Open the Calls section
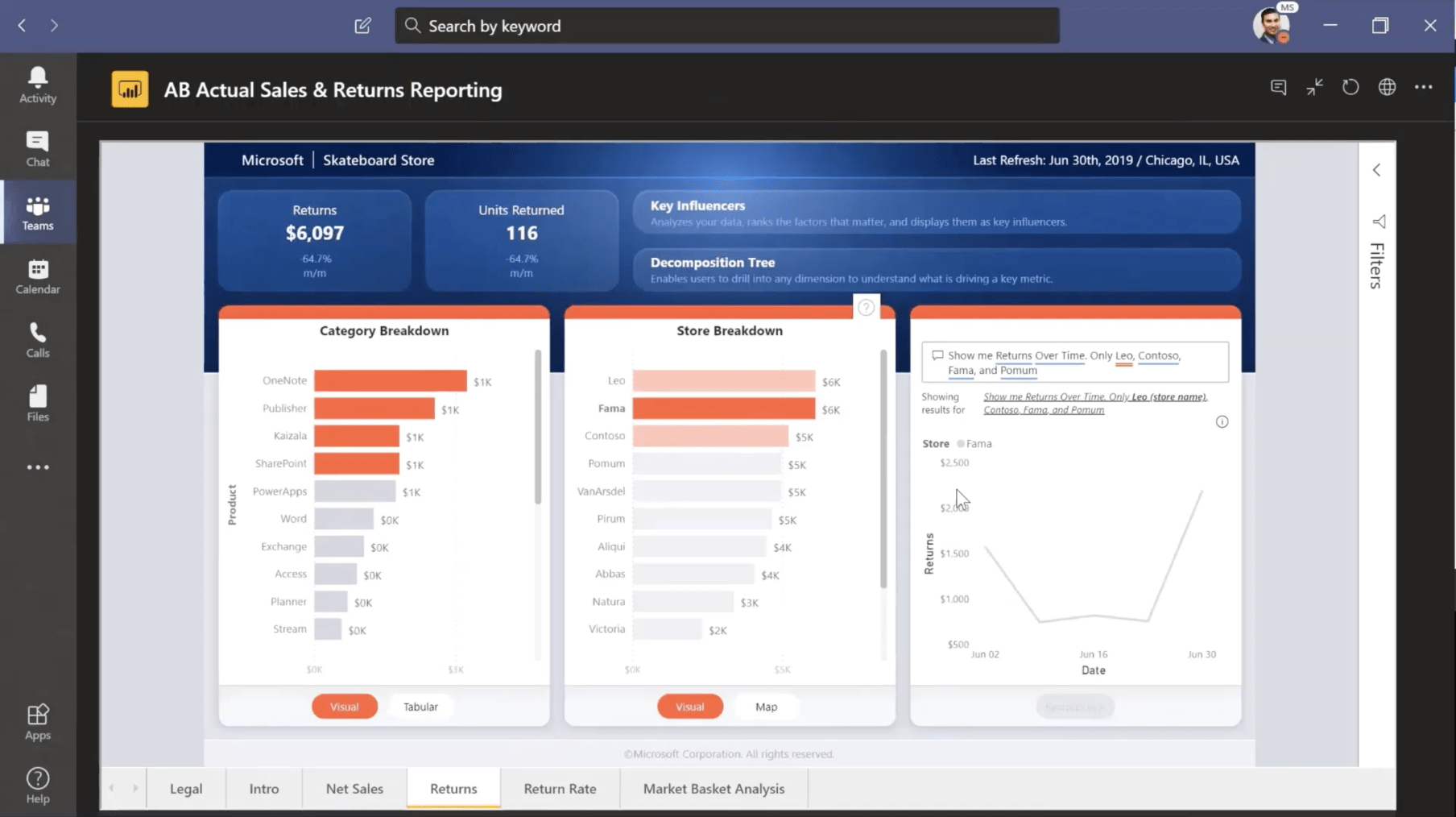The width and height of the screenshot is (1456, 817). pyautogui.click(x=38, y=340)
